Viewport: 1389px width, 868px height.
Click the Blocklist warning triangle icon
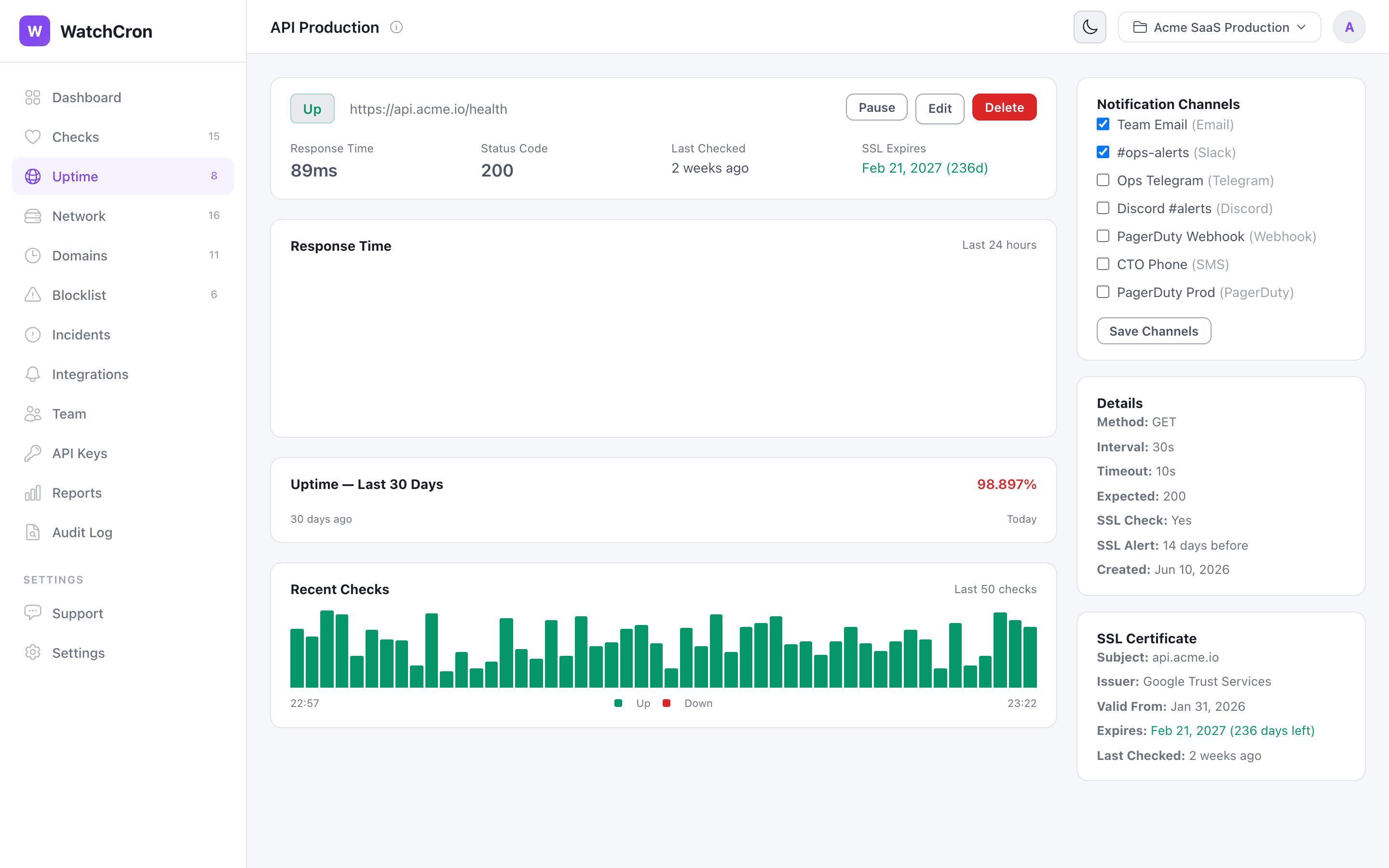click(x=33, y=295)
